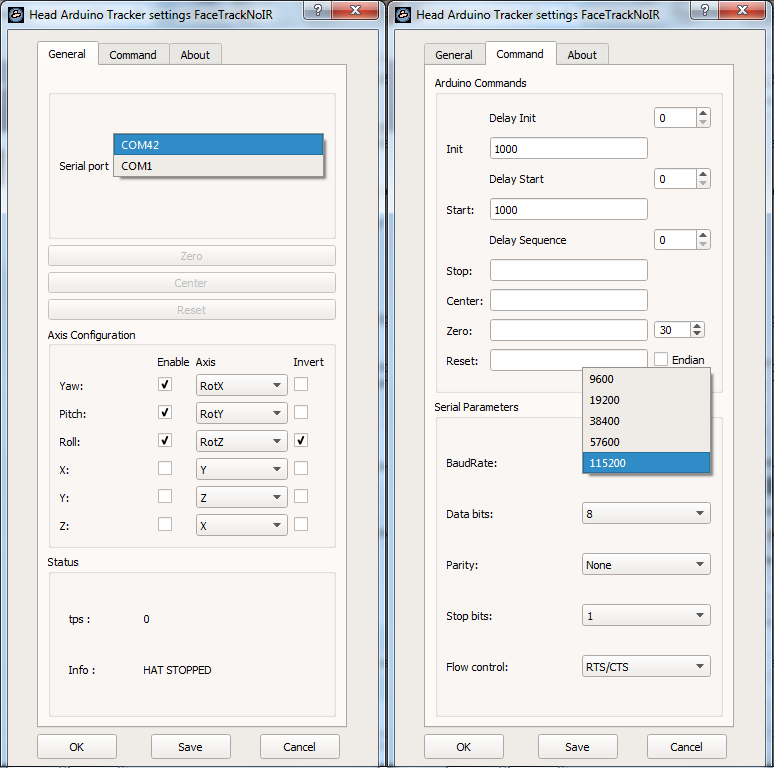Uncheck the Invert checkbox for Roll
The image size is (774, 768).
coord(301,440)
